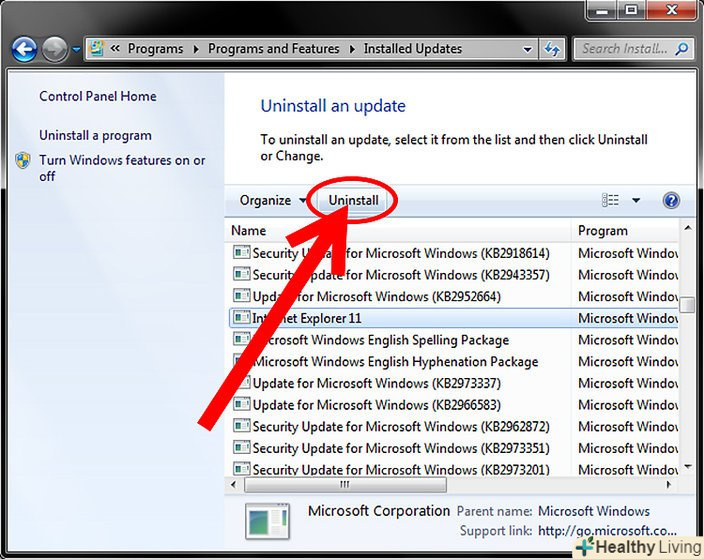This screenshot has height=559, width=704.
Task: Click the shield icon beside Windows features
Action: [23, 160]
